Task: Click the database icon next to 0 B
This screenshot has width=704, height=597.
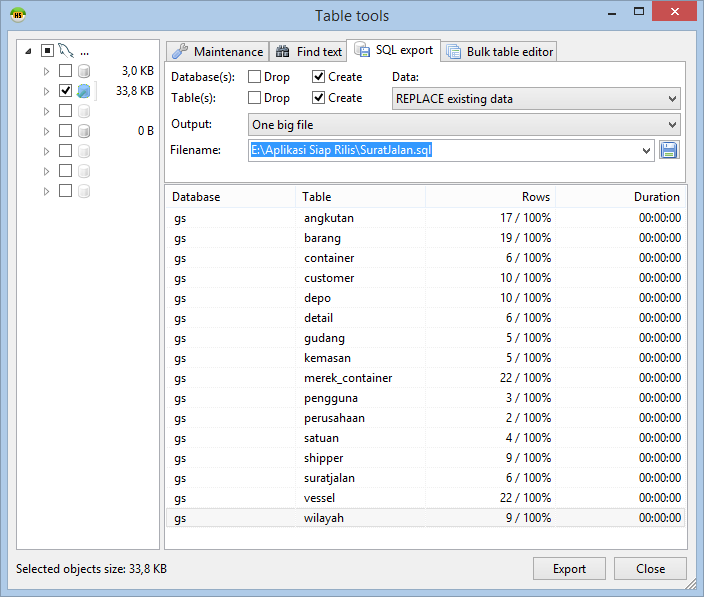Action: pos(84,131)
